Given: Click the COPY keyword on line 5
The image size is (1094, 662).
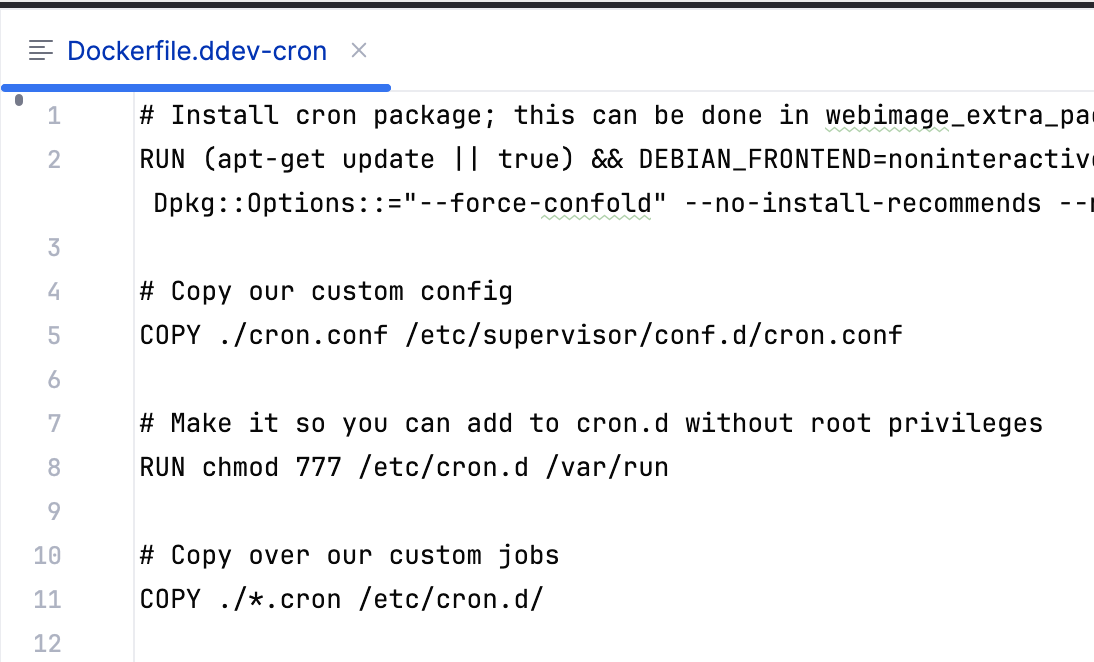Looking at the screenshot, I should pyautogui.click(x=171, y=335).
